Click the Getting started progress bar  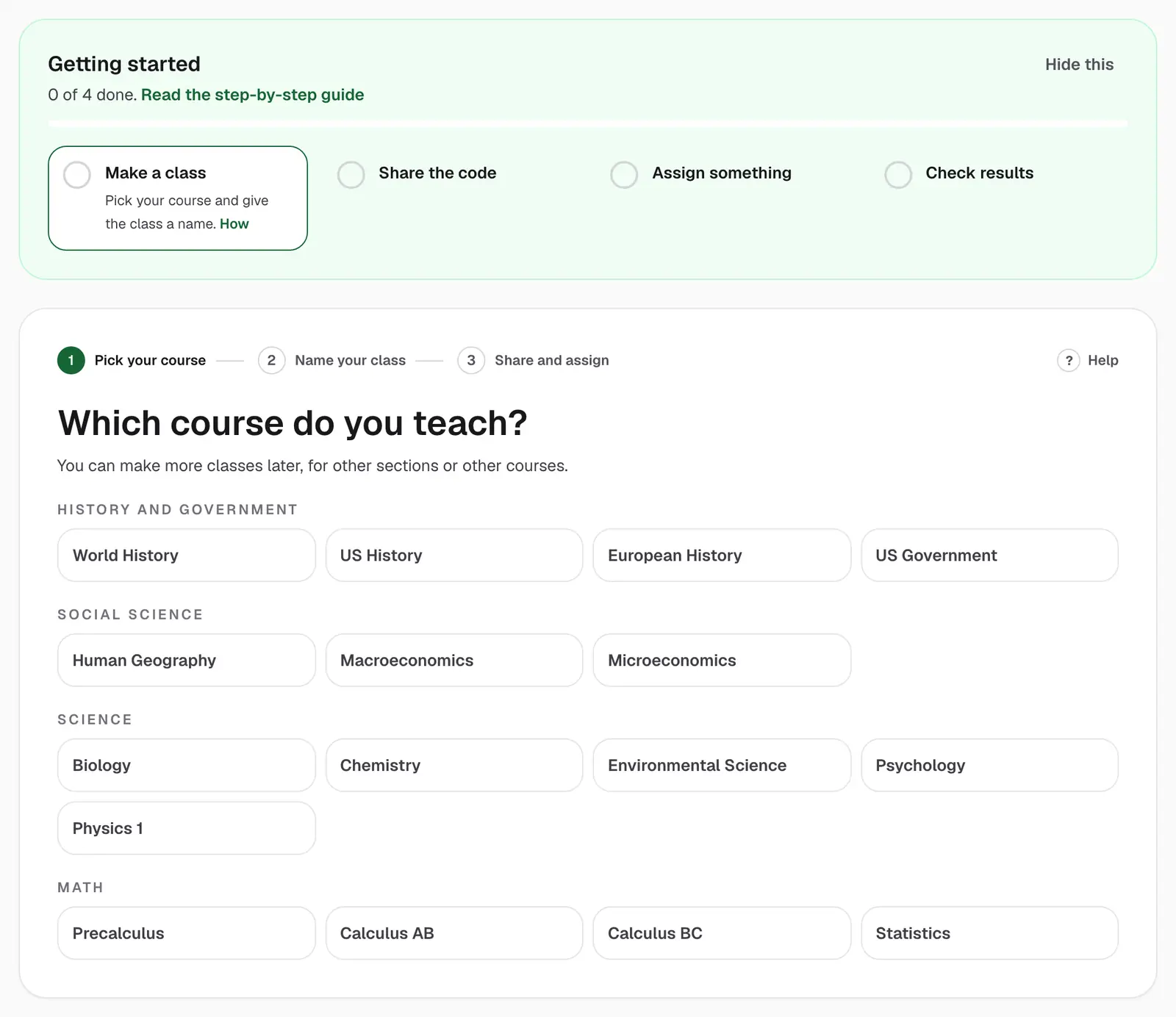tap(588, 123)
